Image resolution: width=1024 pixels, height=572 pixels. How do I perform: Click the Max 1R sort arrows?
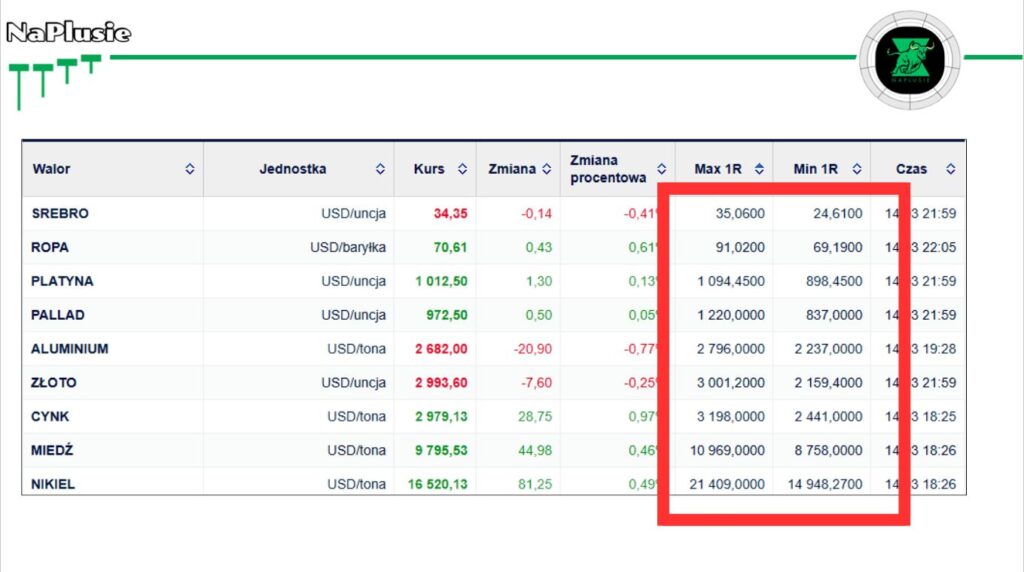tap(759, 169)
